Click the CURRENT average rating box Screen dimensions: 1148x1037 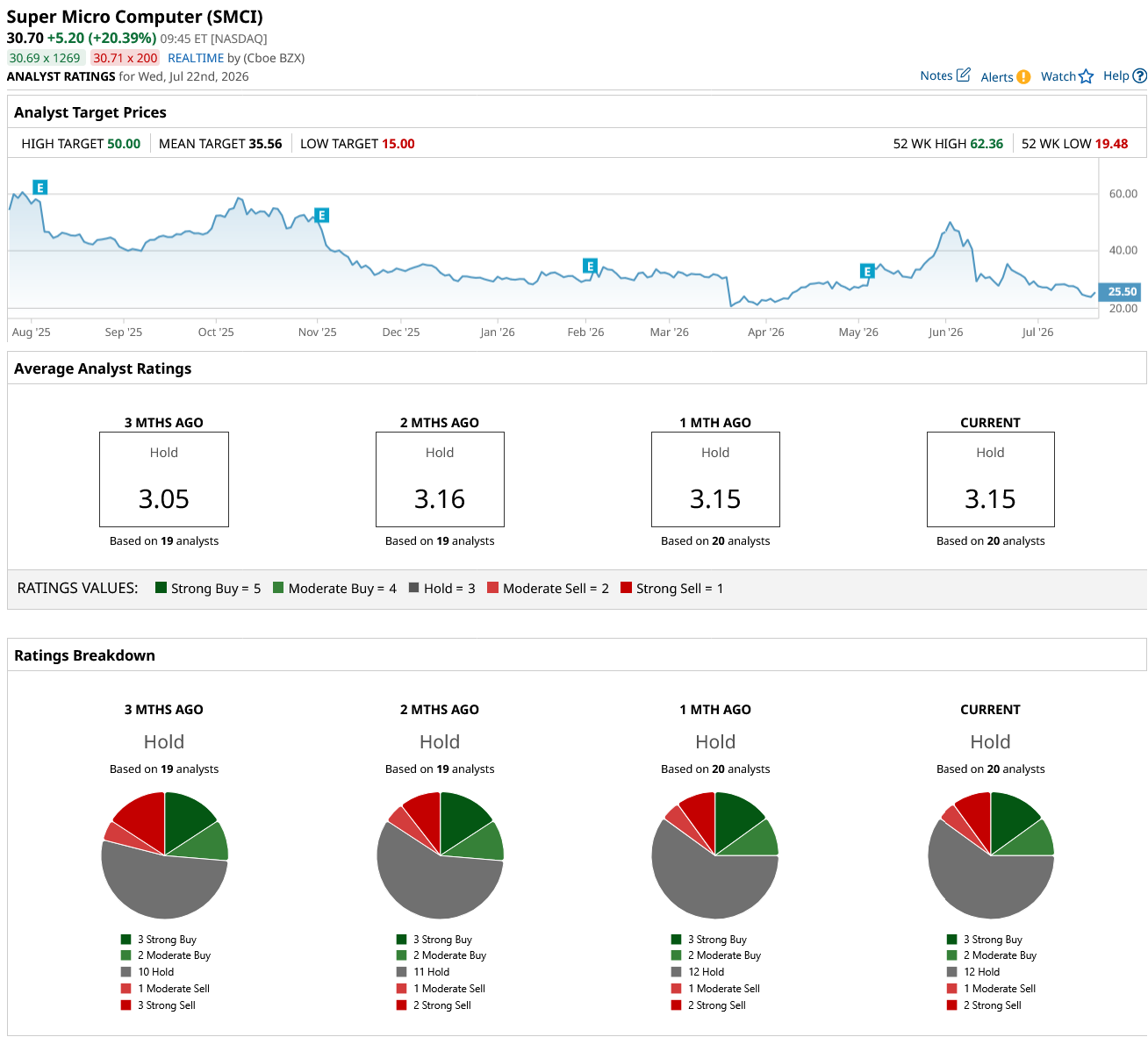click(991, 479)
